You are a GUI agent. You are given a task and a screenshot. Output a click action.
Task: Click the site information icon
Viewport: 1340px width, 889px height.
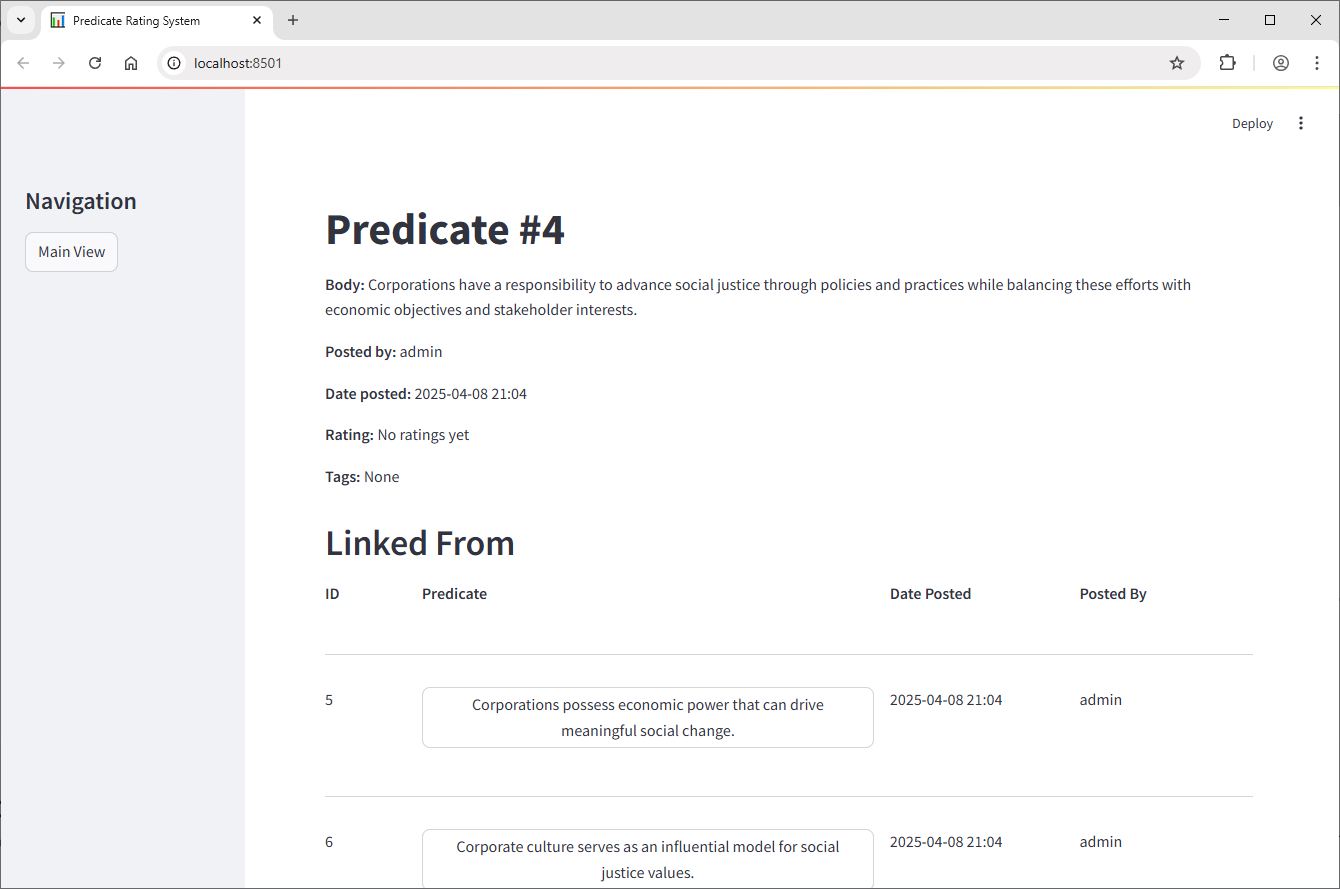174,63
